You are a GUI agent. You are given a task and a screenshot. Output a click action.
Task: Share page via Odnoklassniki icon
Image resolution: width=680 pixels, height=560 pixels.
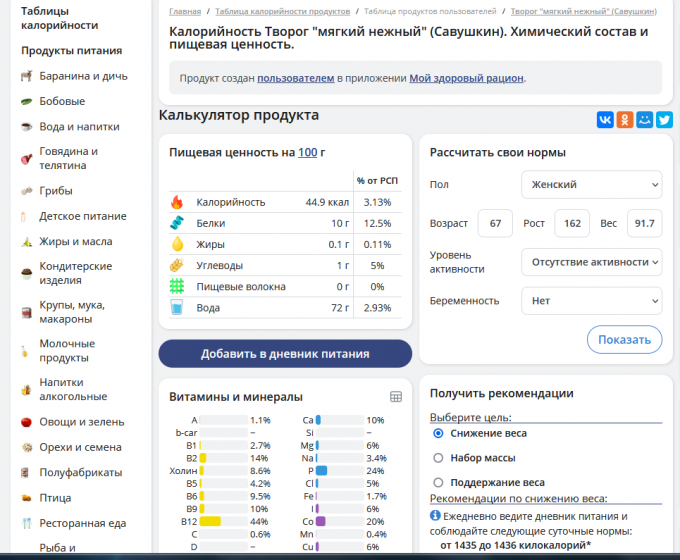pos(625,119)
